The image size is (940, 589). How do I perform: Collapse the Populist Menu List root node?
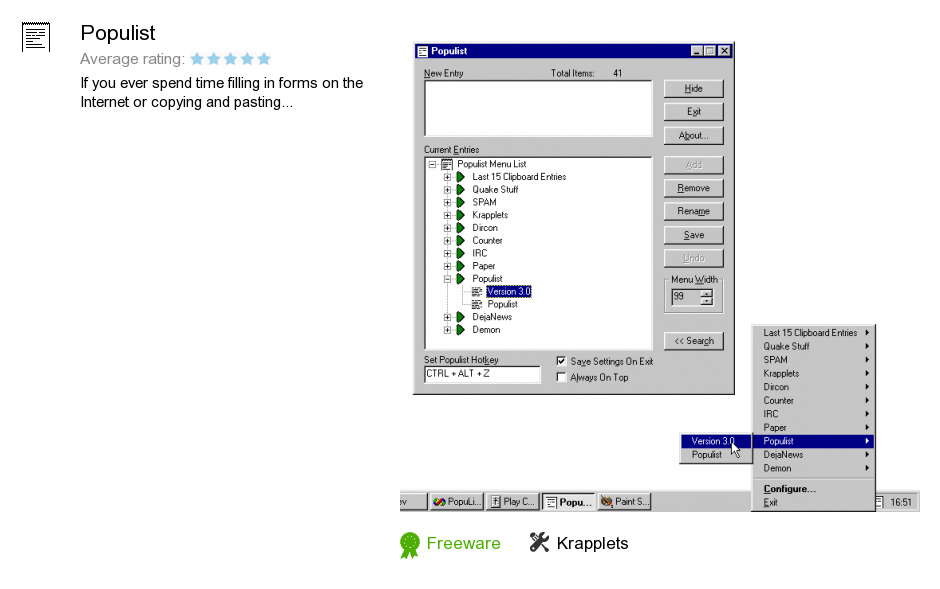(x=432, y=164)
